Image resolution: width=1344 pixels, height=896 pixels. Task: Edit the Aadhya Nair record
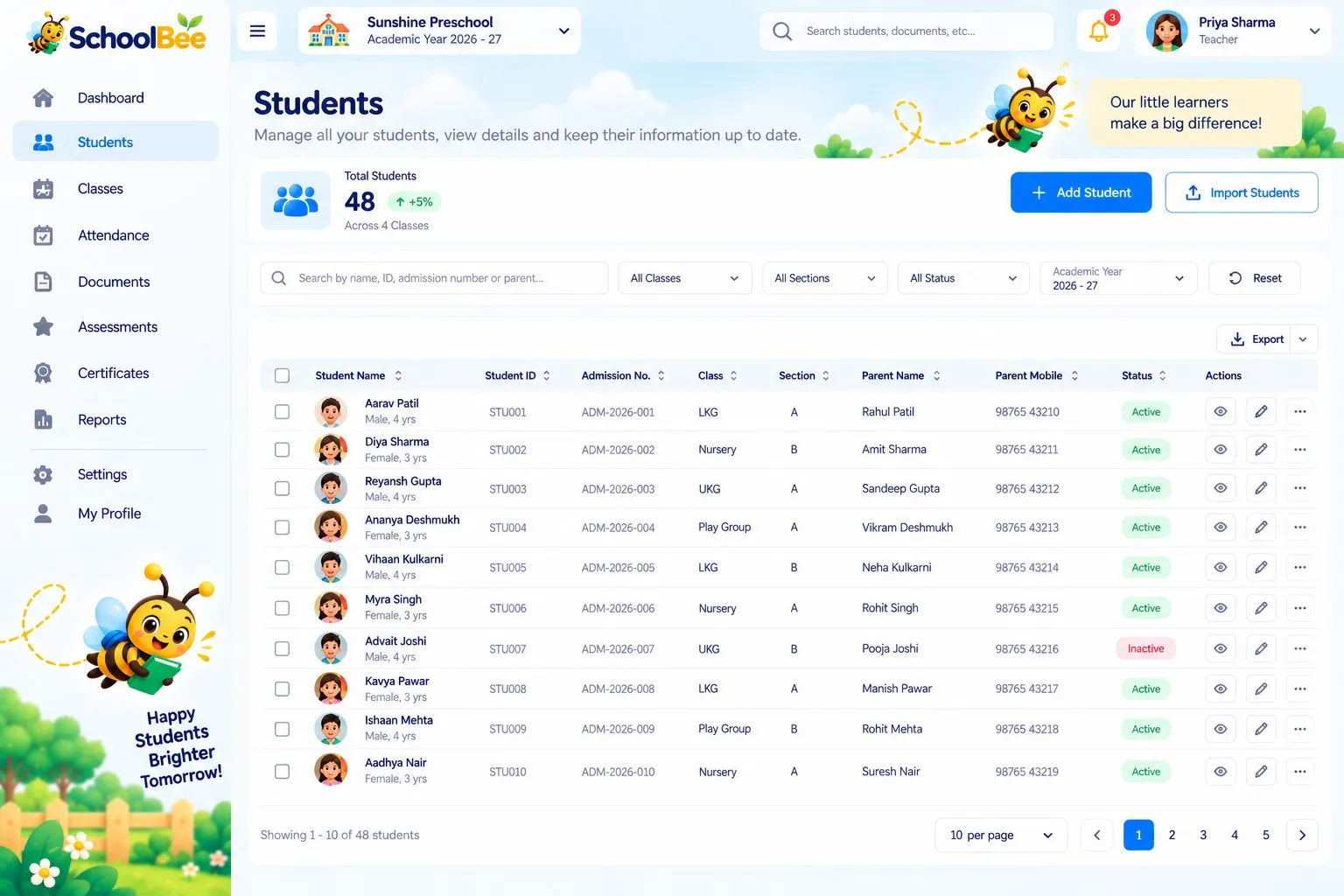[x=1261, y=772]
